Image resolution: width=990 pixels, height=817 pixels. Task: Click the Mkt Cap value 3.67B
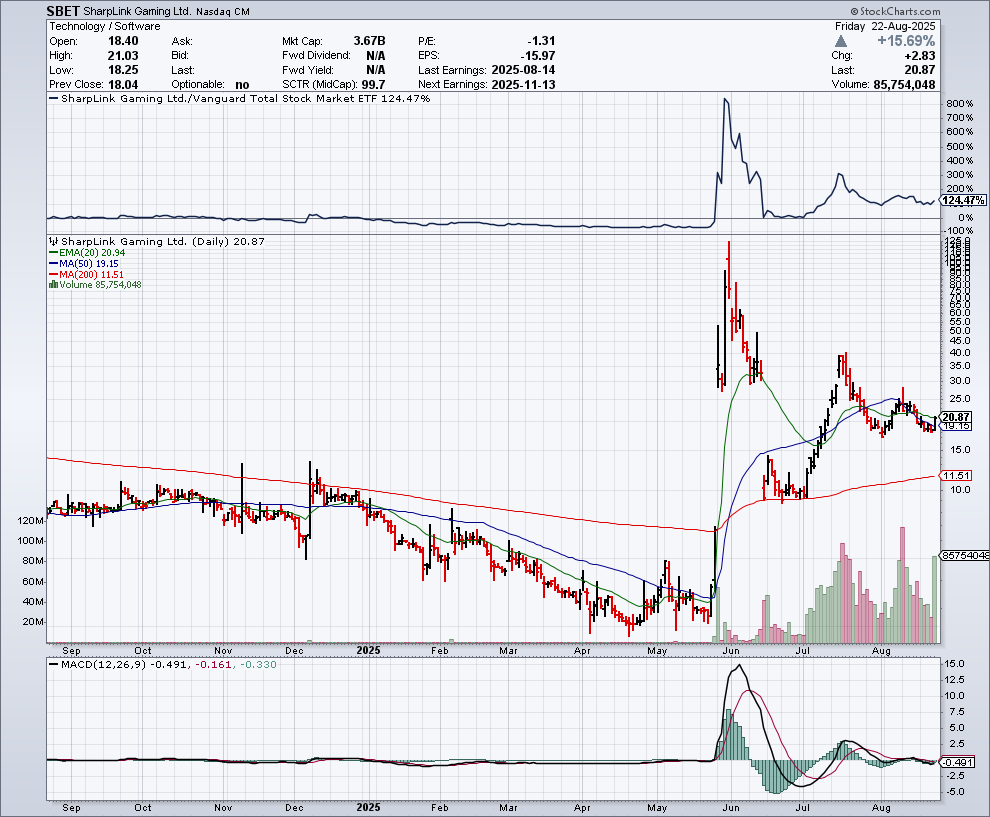369,41
